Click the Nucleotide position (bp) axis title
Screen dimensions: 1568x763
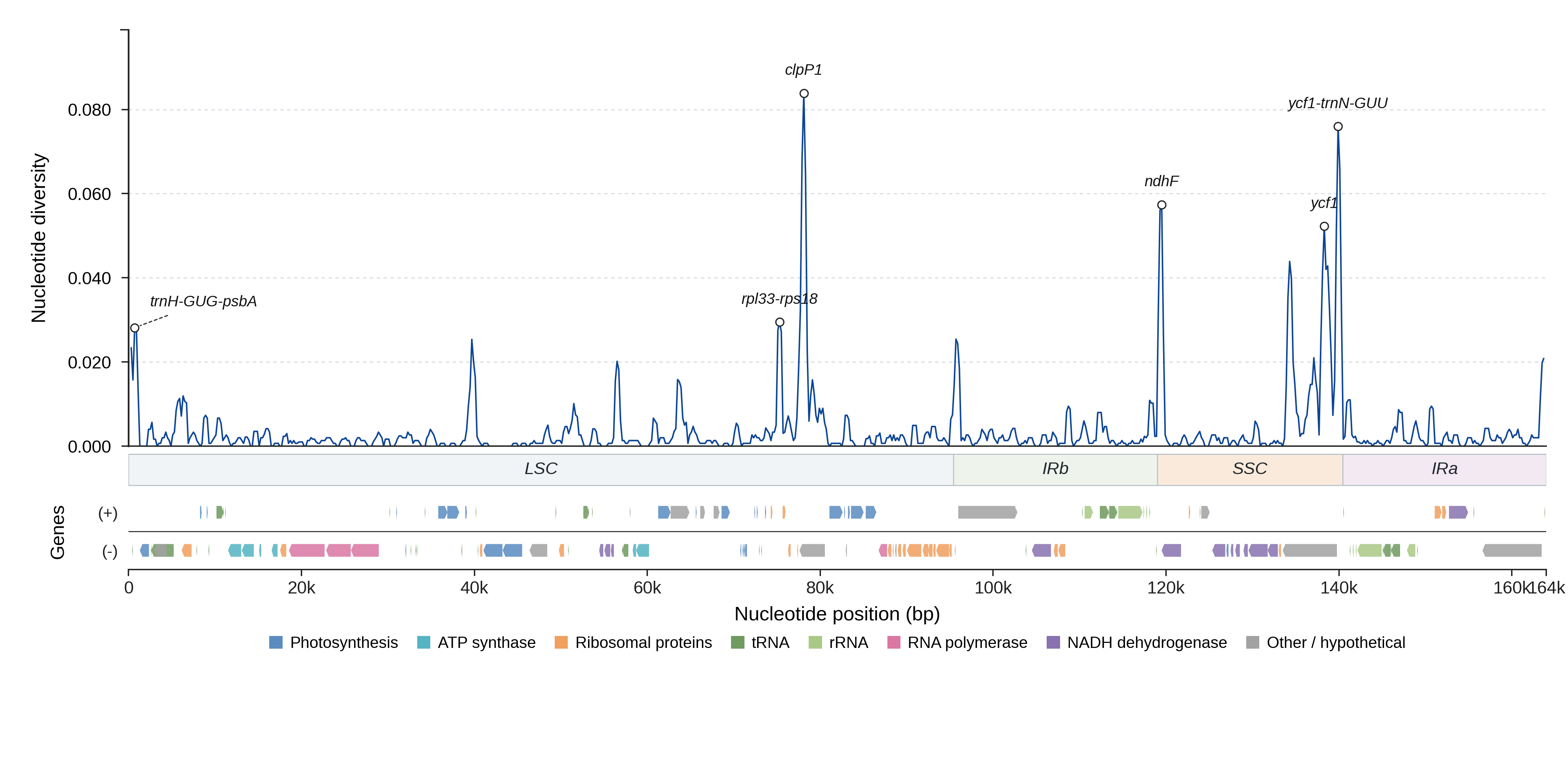(837, 614)
